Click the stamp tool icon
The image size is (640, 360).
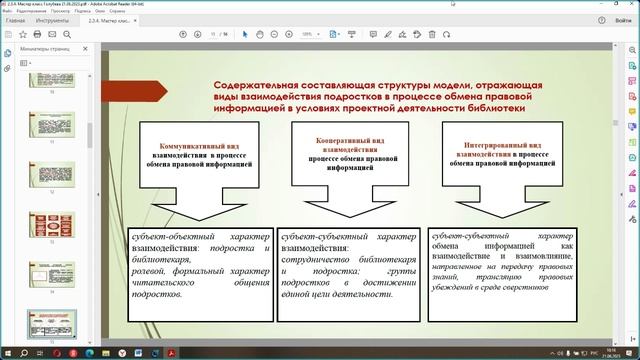tap(417, 35)
